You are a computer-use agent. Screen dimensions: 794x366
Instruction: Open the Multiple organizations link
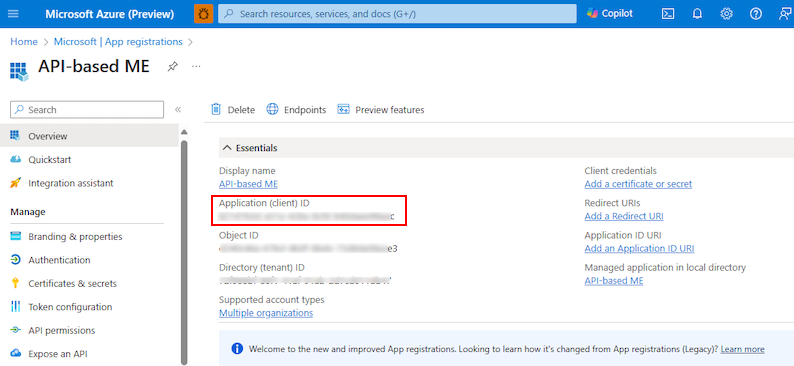(x=266, y=313)
